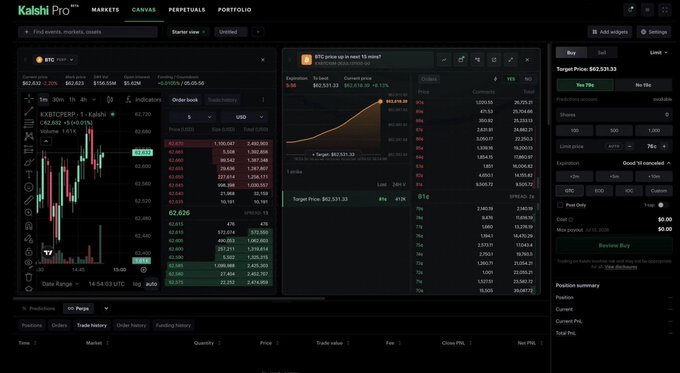Viewport: 680px width, 373px height.
Task: Click the horizontal scrollbar under the widgets
Action: click(169, 298)
